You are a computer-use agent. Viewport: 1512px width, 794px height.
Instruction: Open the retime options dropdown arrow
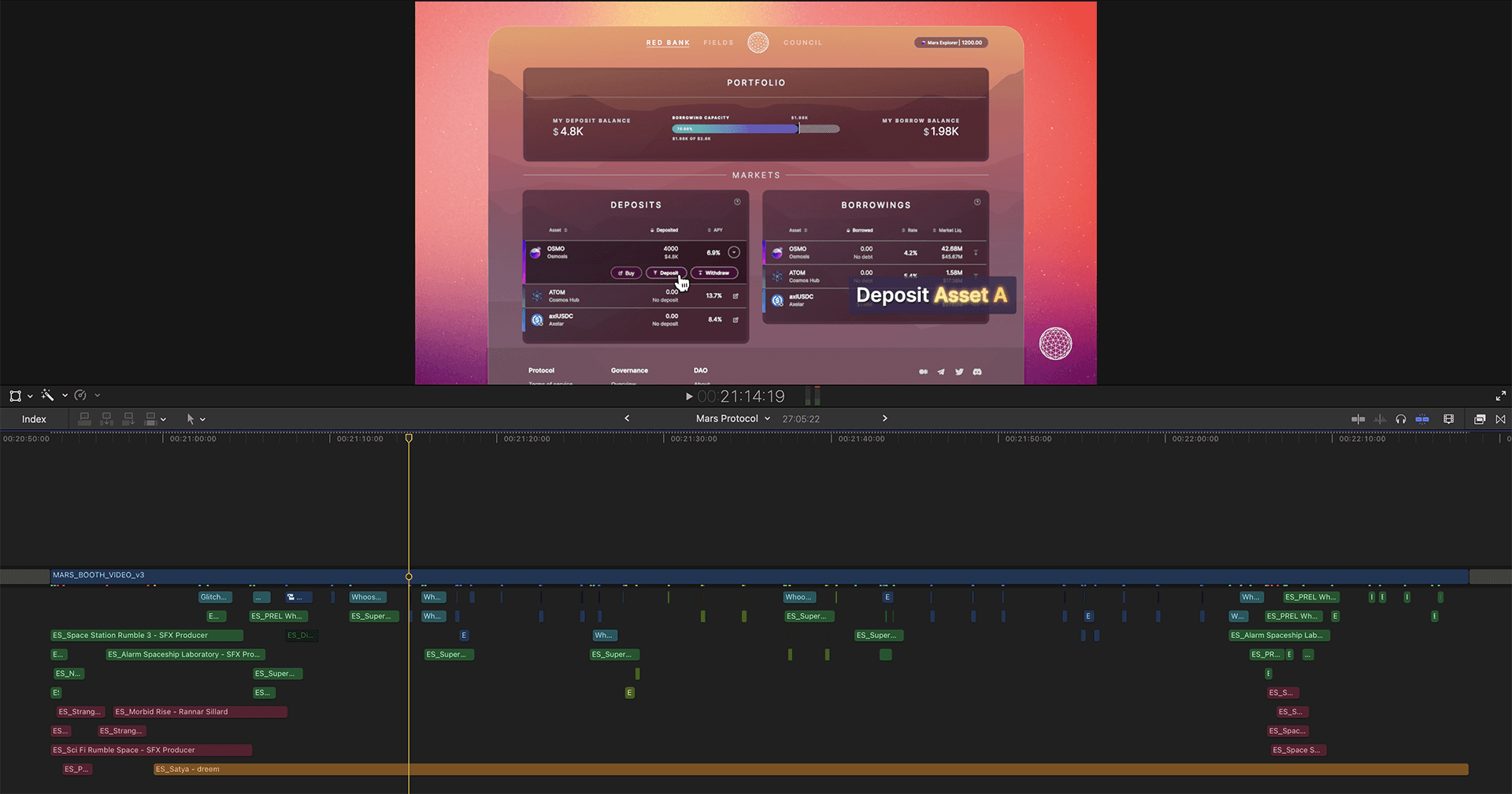pyautogui.click(x=98, y=395)
